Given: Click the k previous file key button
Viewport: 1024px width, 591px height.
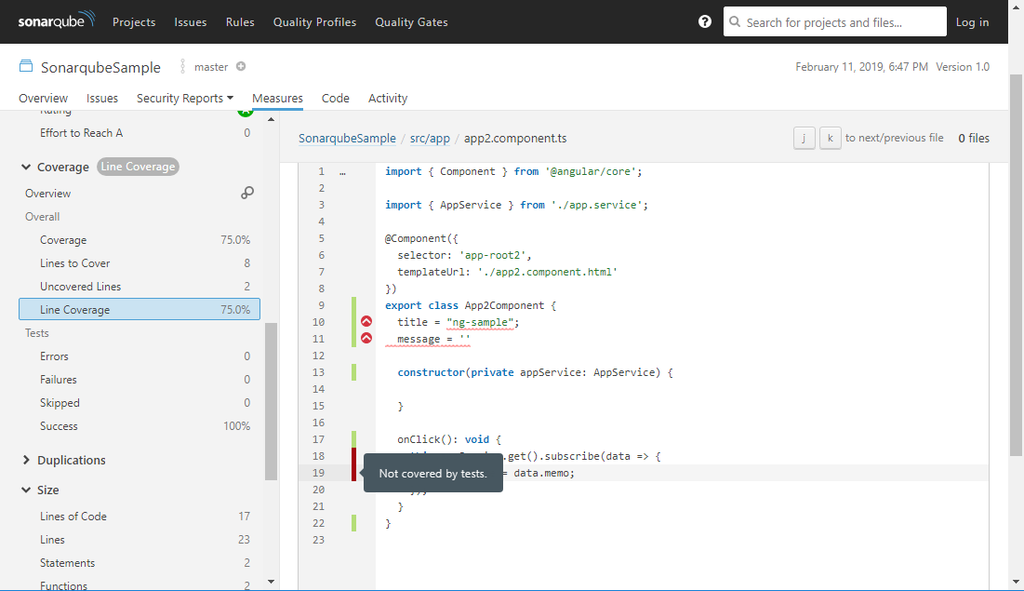Looking at the screenshot, I should (830, 138).
